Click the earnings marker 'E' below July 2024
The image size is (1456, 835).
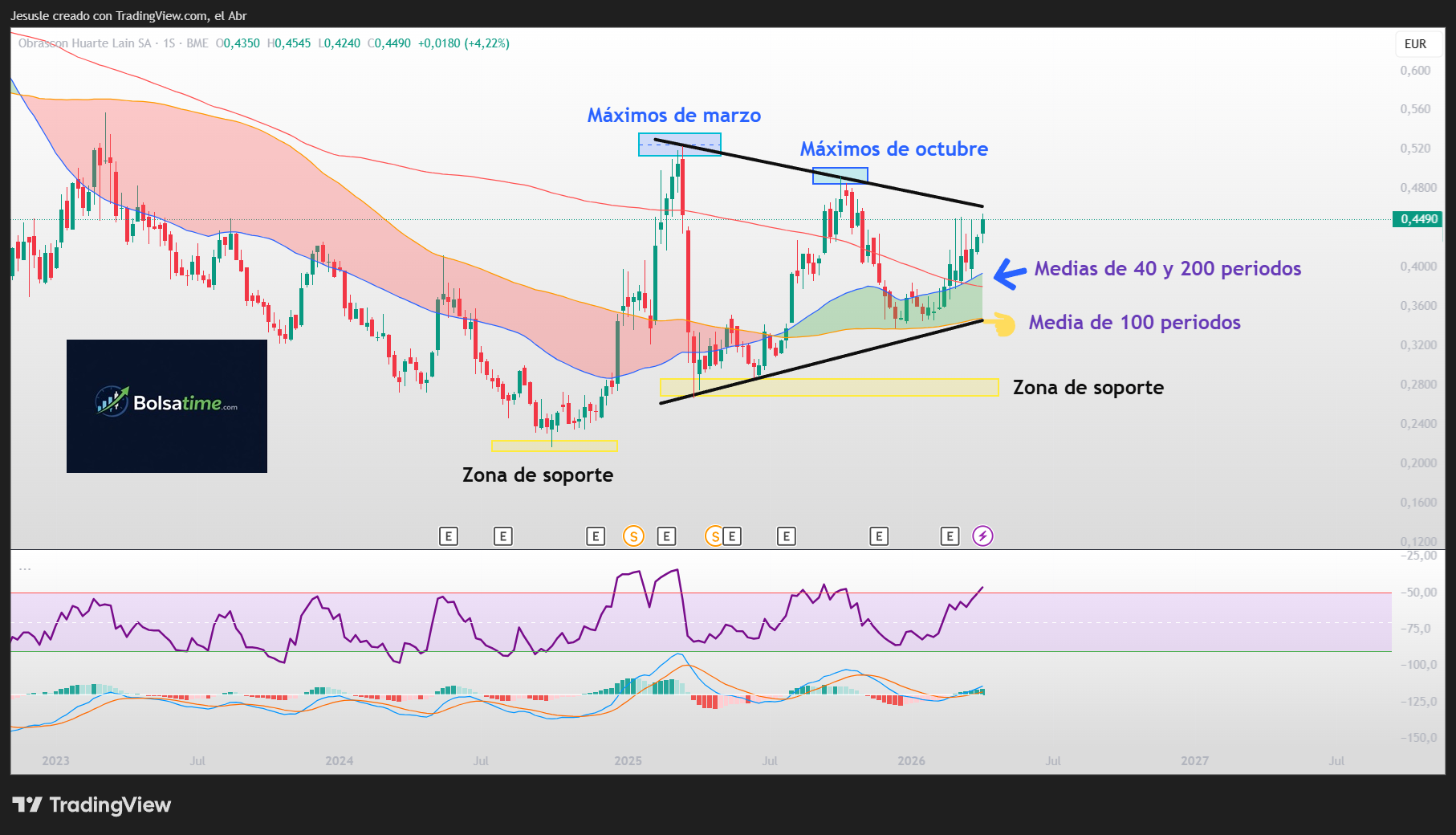click(x=503, y=536)
